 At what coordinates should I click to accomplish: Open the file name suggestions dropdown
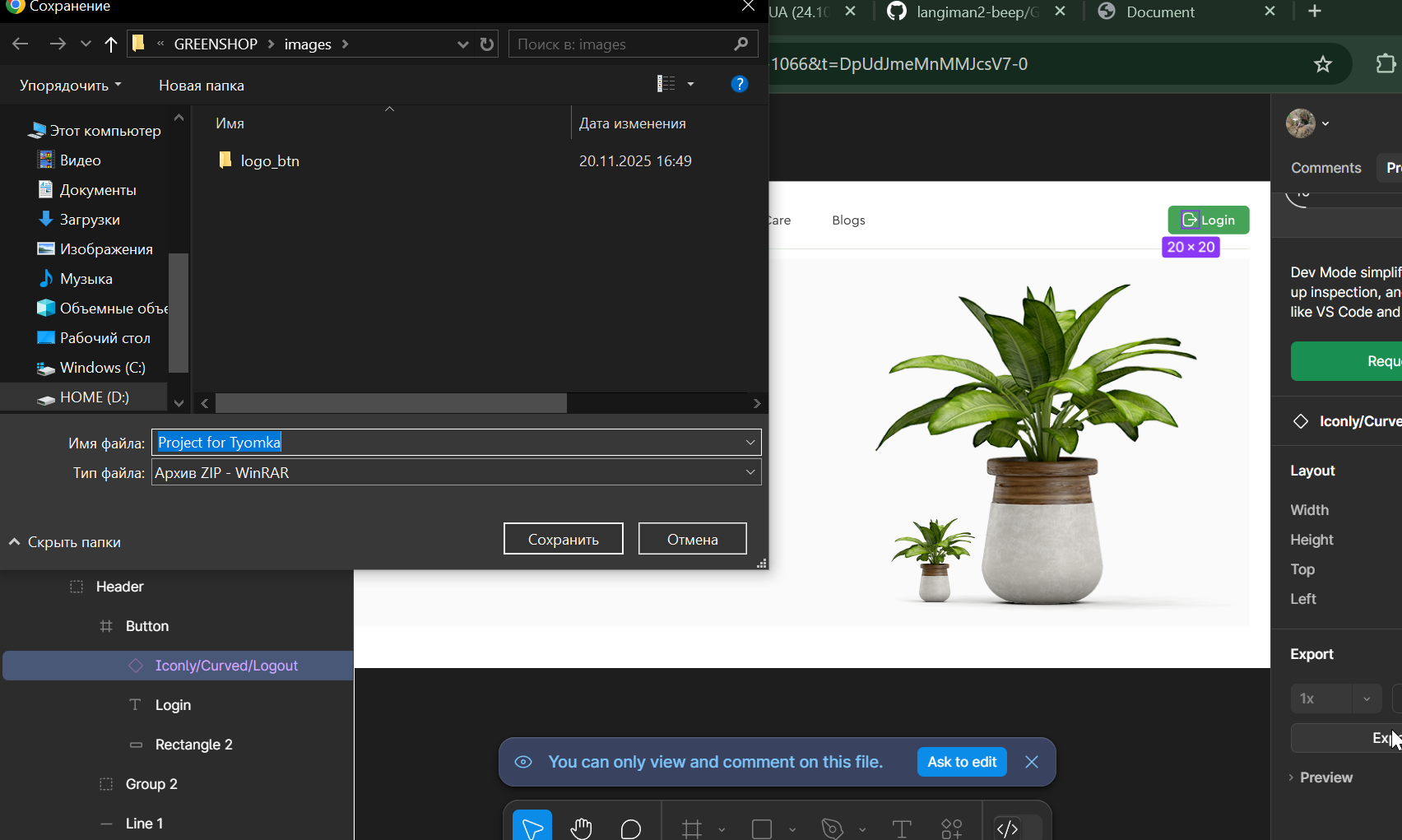point(750,443)
